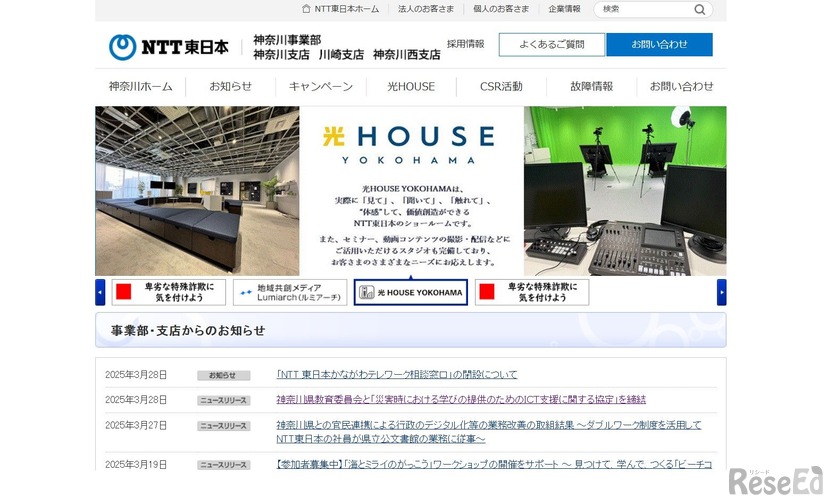Select 光 HOUSE YOKOHAMA carousel thumbnail
This screenshot has height=497, width=826.
[x=411, y=292]
